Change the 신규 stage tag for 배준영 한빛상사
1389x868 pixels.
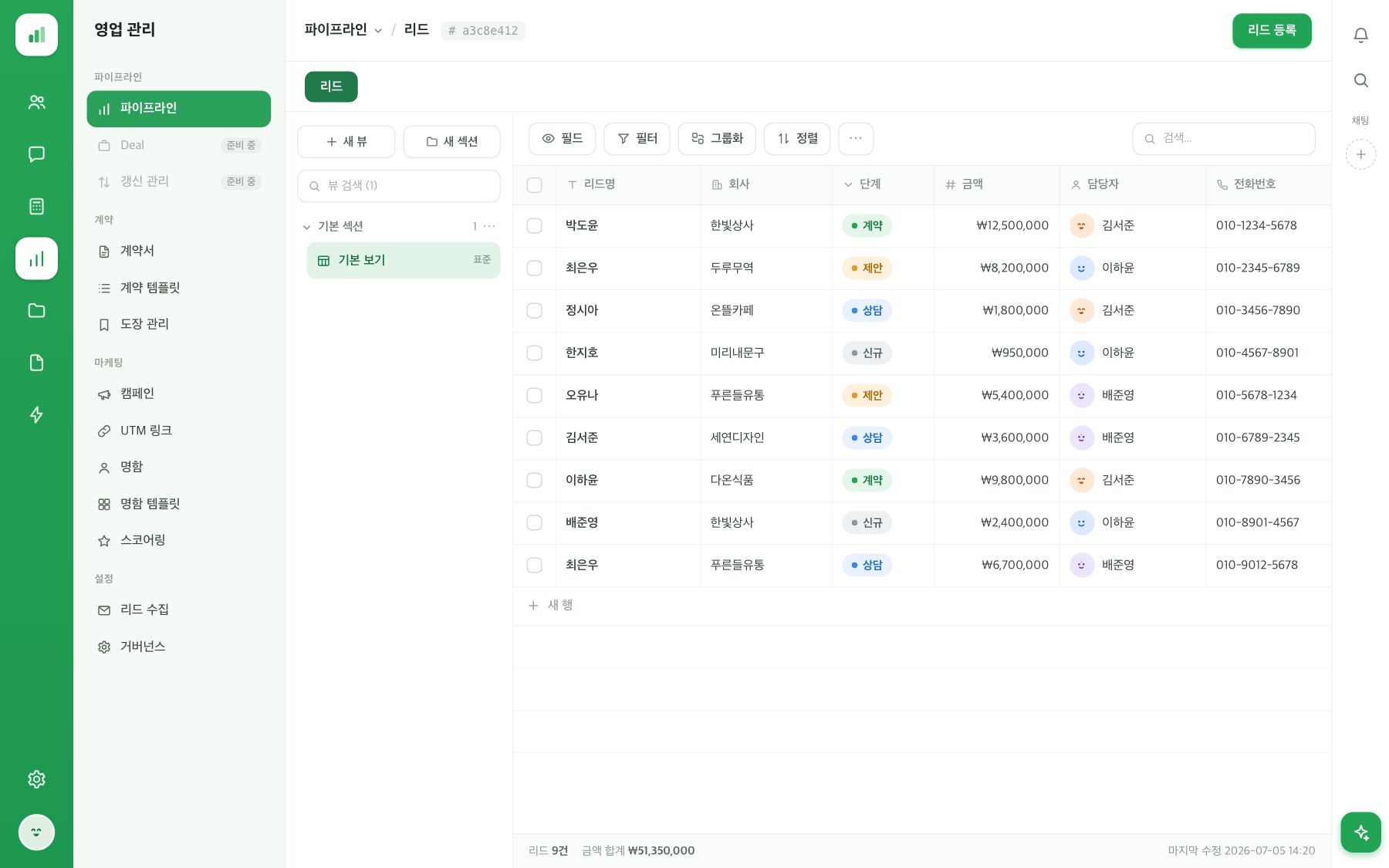point(867,523)
